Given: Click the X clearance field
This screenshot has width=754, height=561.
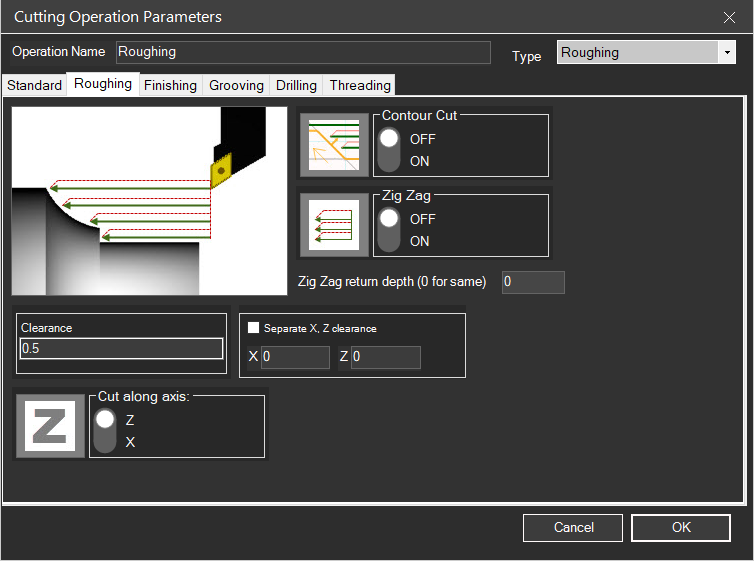Looking at the screenshot, I should [295, 357].
